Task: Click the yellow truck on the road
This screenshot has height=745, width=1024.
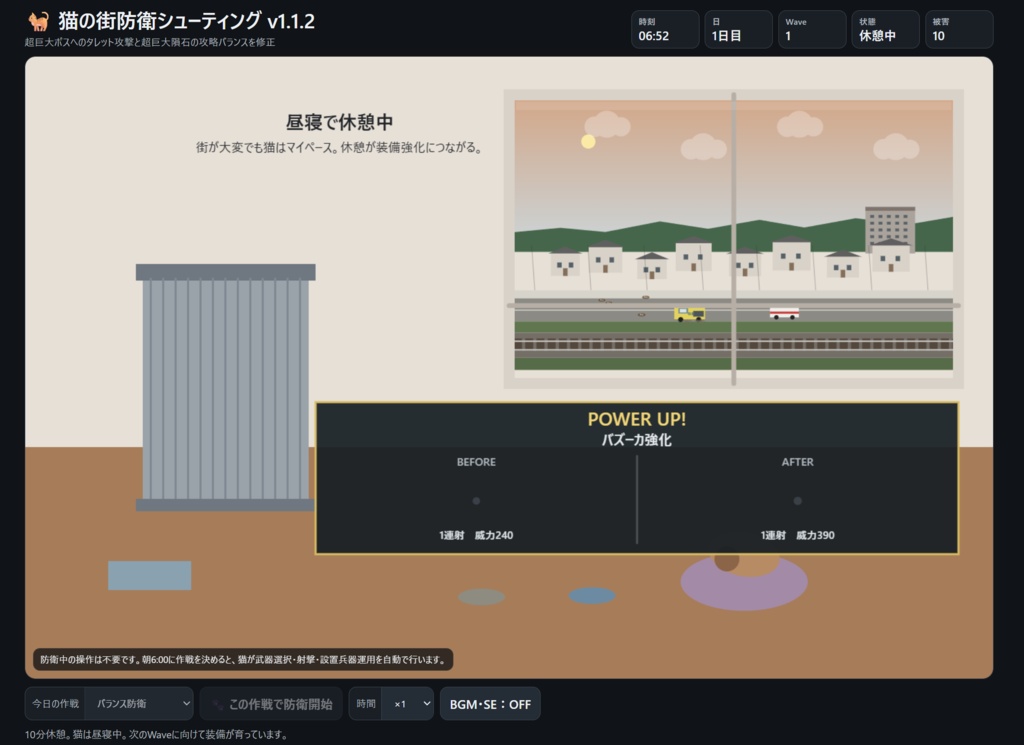Action: (x=690, y=314)
